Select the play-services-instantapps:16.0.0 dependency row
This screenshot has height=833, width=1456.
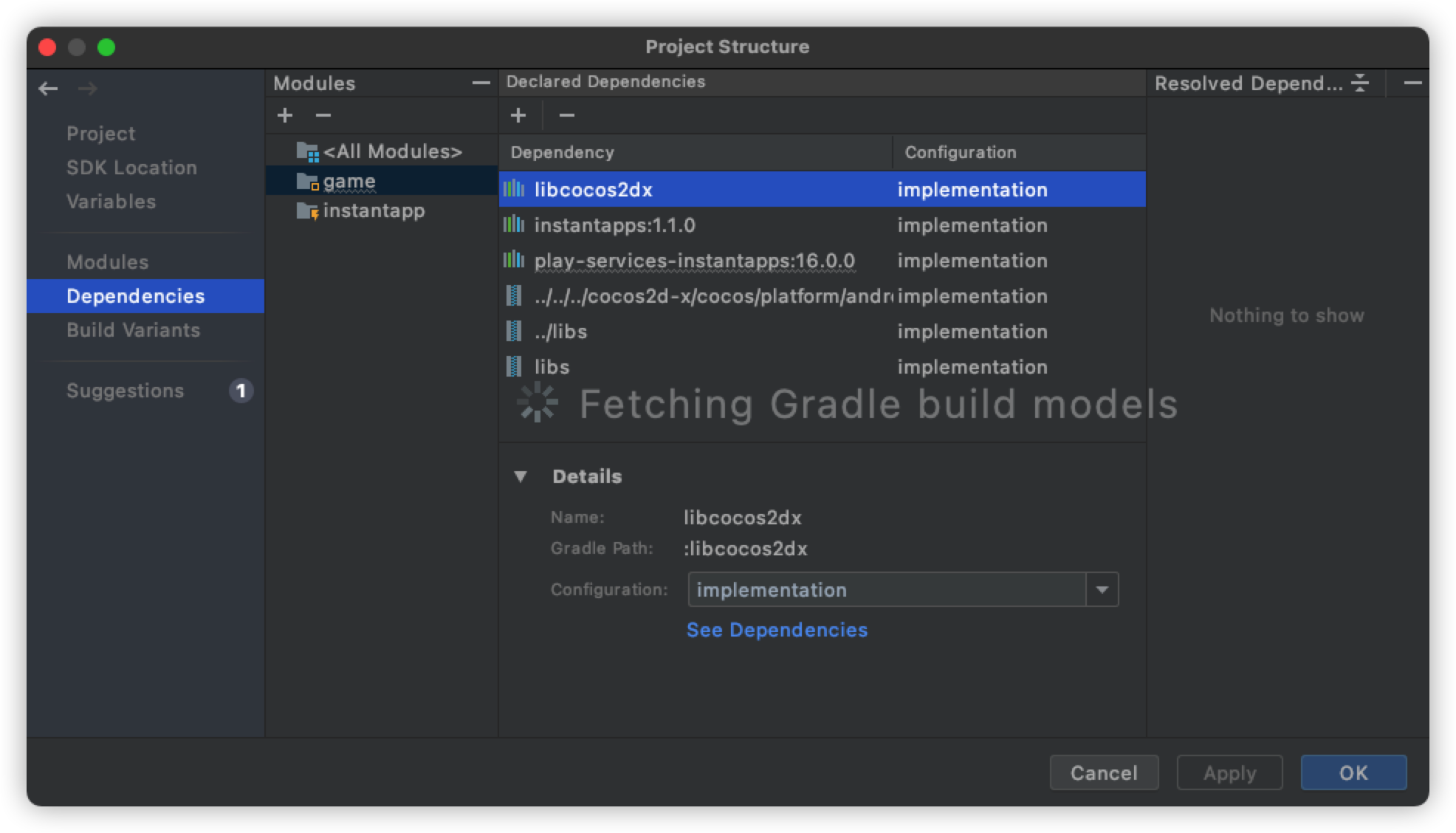694,261
